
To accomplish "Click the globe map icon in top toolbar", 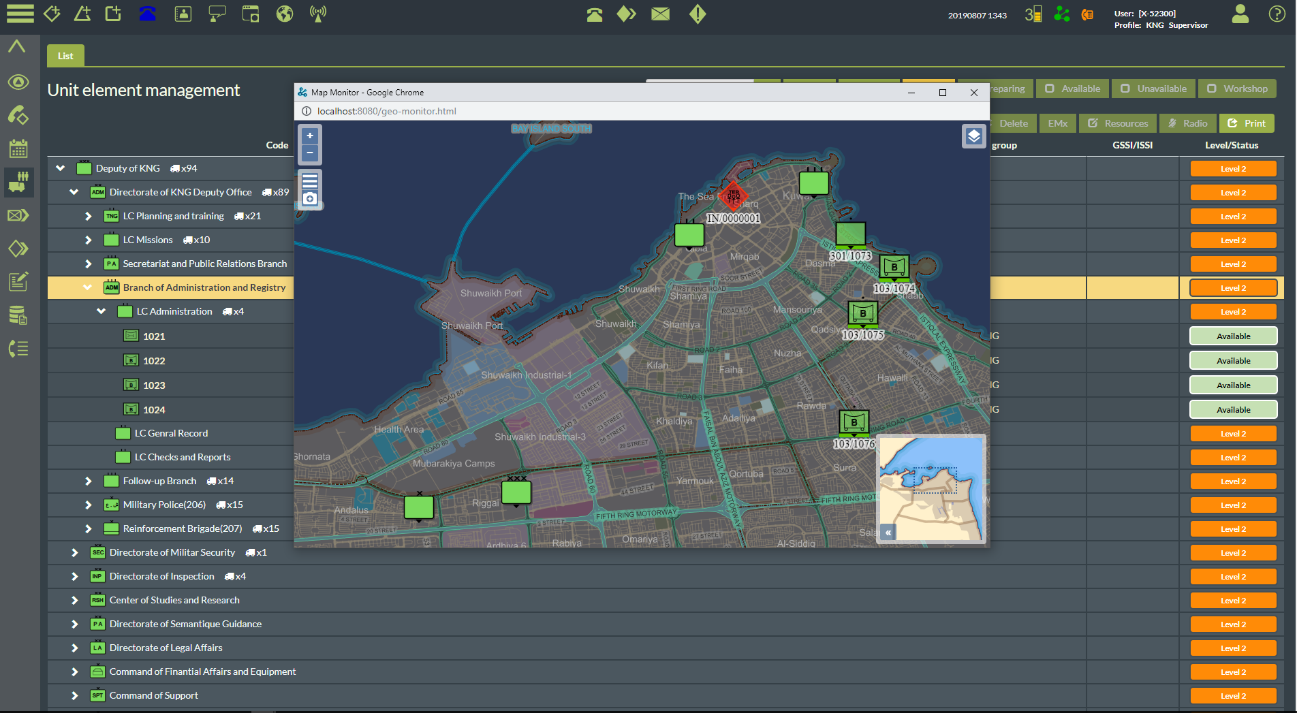I will [x=285, y=14].
